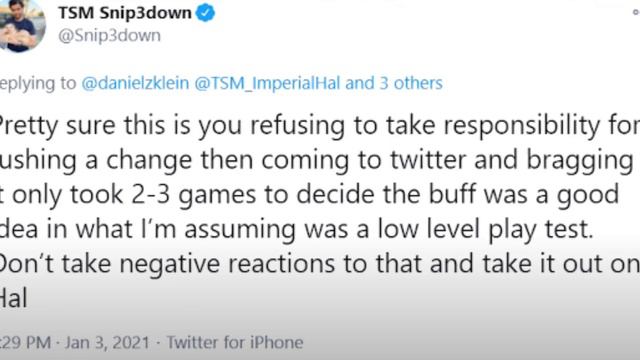
Task: Click the TSM Snip3down display name
Action: [125, 13]
